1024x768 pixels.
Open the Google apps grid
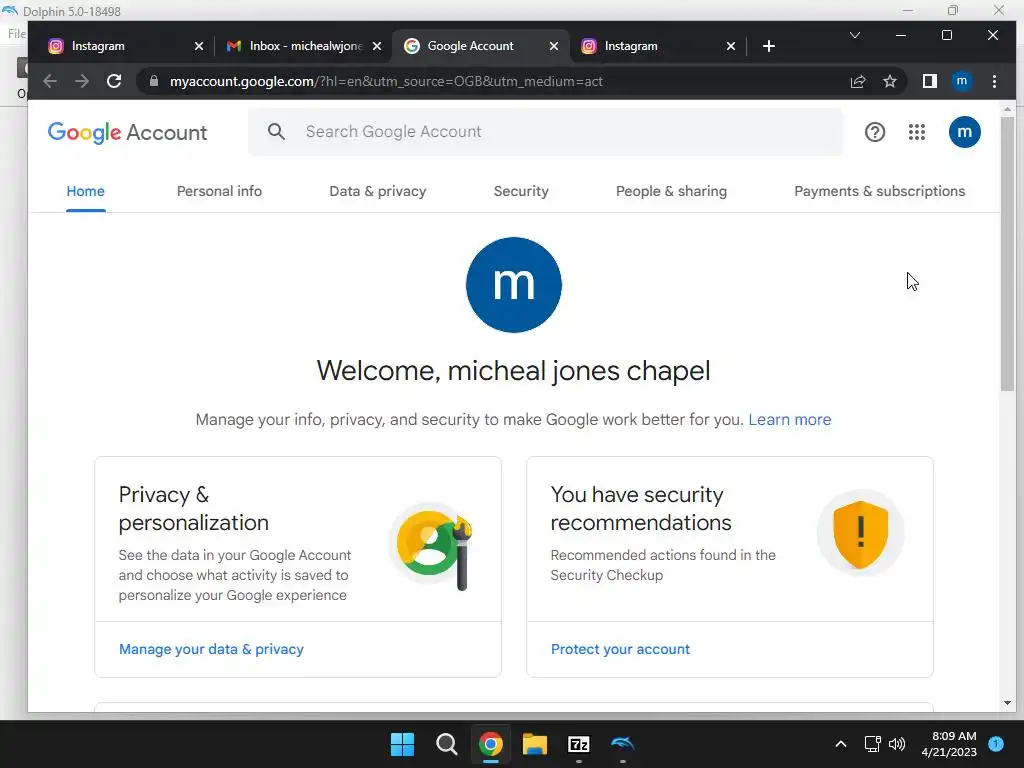[917, 132]
